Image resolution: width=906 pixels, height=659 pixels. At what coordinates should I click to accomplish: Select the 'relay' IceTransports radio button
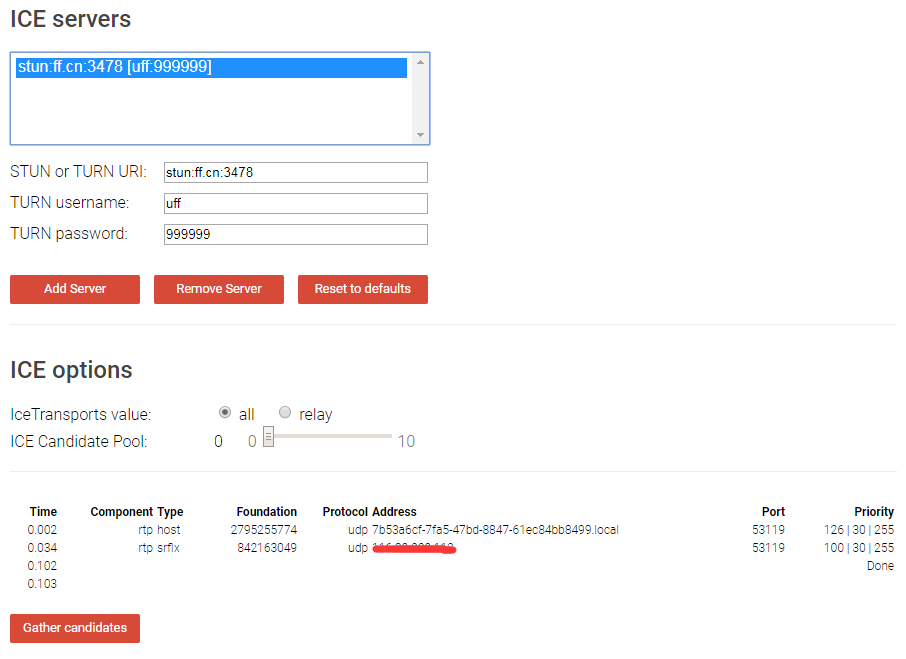[285, 412]
